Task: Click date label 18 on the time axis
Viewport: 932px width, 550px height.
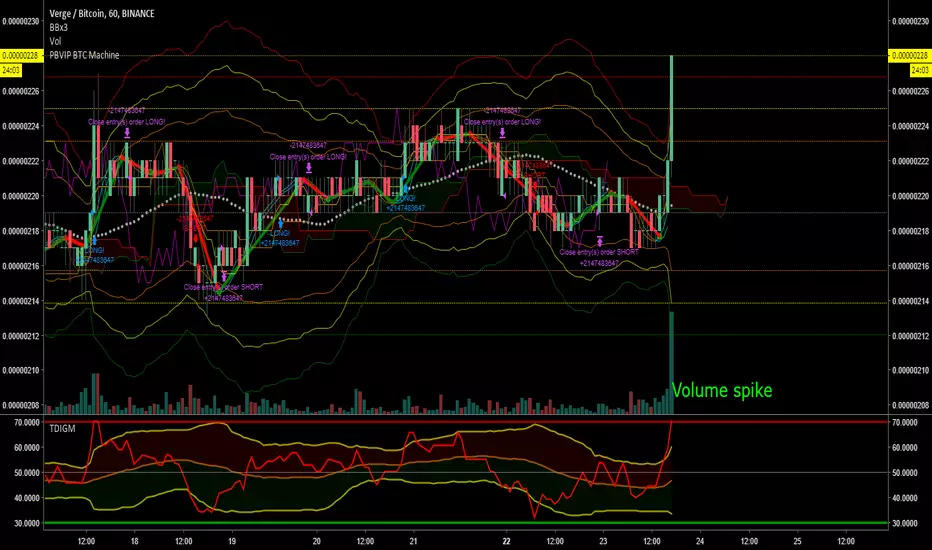Action: pos(134,541)
